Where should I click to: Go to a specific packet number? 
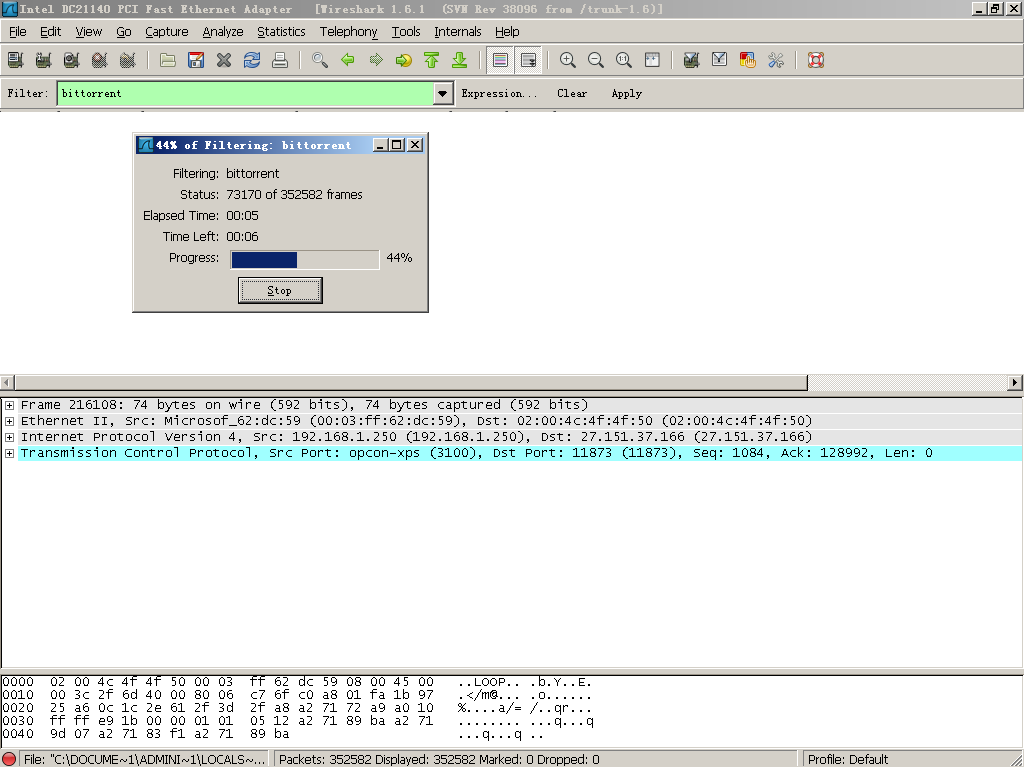(x=404, y=60)
